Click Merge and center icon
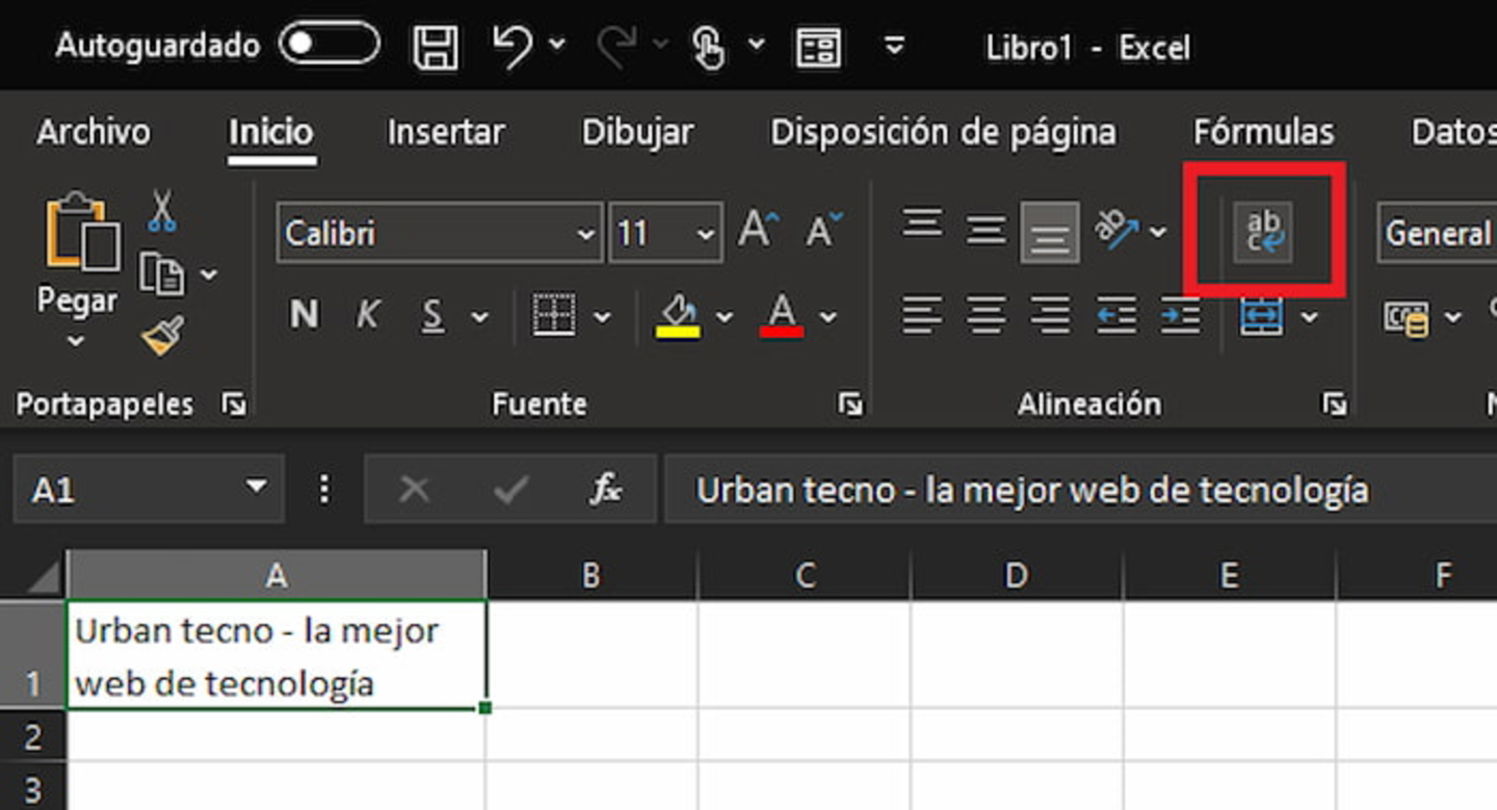Image resolution: width=1497 pixels, height=810 pixels. point(1262,316)
